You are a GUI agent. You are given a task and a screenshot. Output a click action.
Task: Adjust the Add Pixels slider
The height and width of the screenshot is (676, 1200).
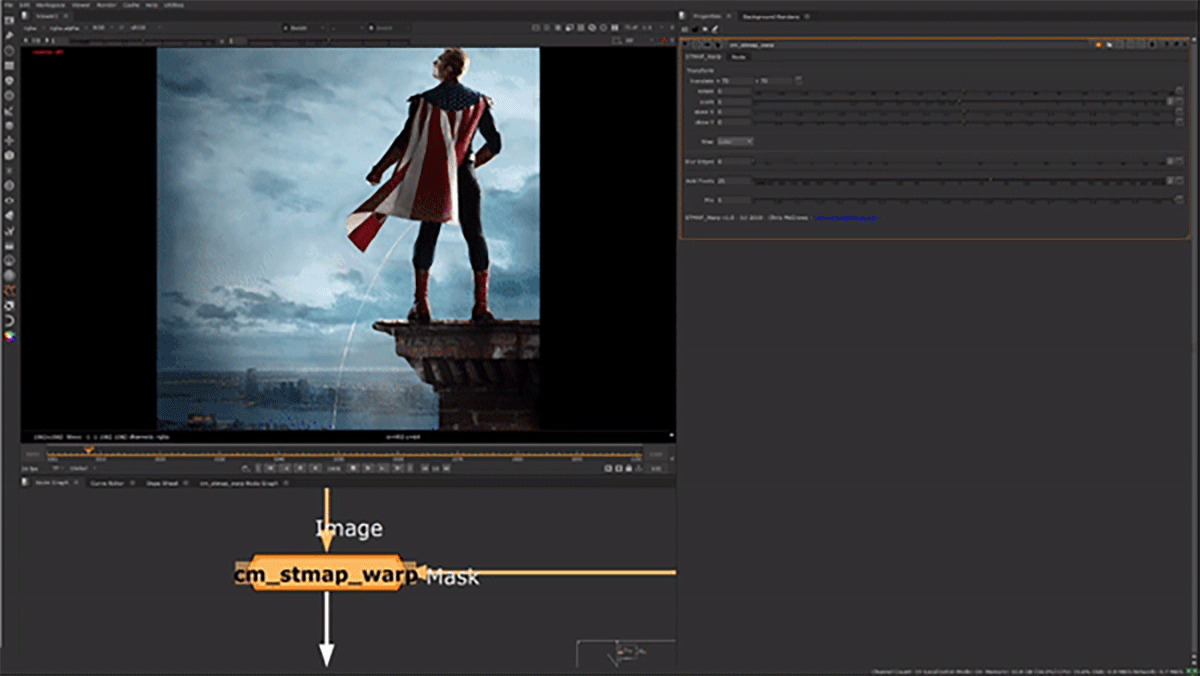click(958, 181)
